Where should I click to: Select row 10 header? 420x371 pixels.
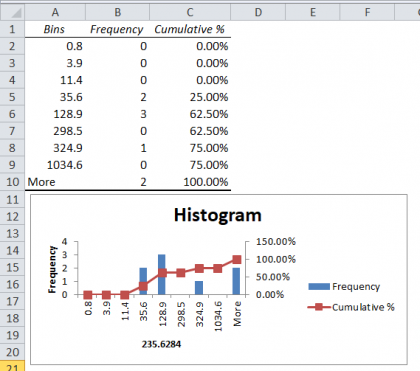tap(12, 182)
